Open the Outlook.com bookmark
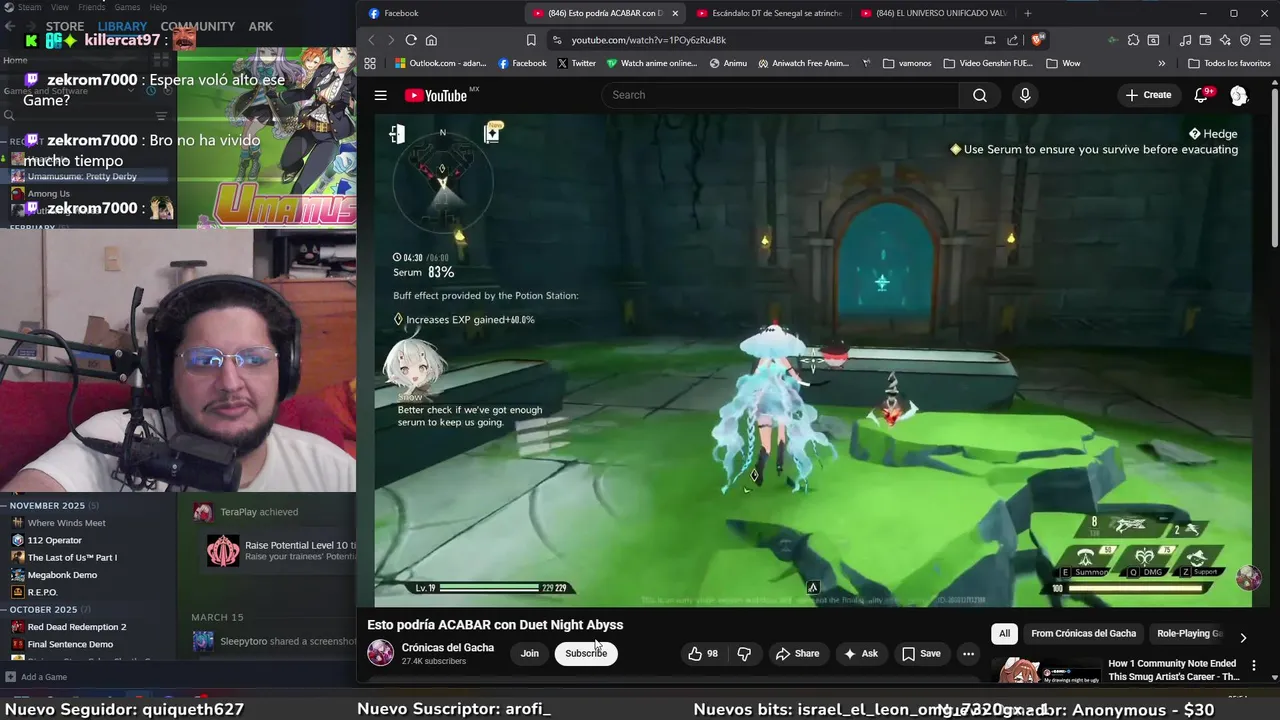Image resolution: width=1280 pixels, height=720 pixels. [x=441, y=63]
